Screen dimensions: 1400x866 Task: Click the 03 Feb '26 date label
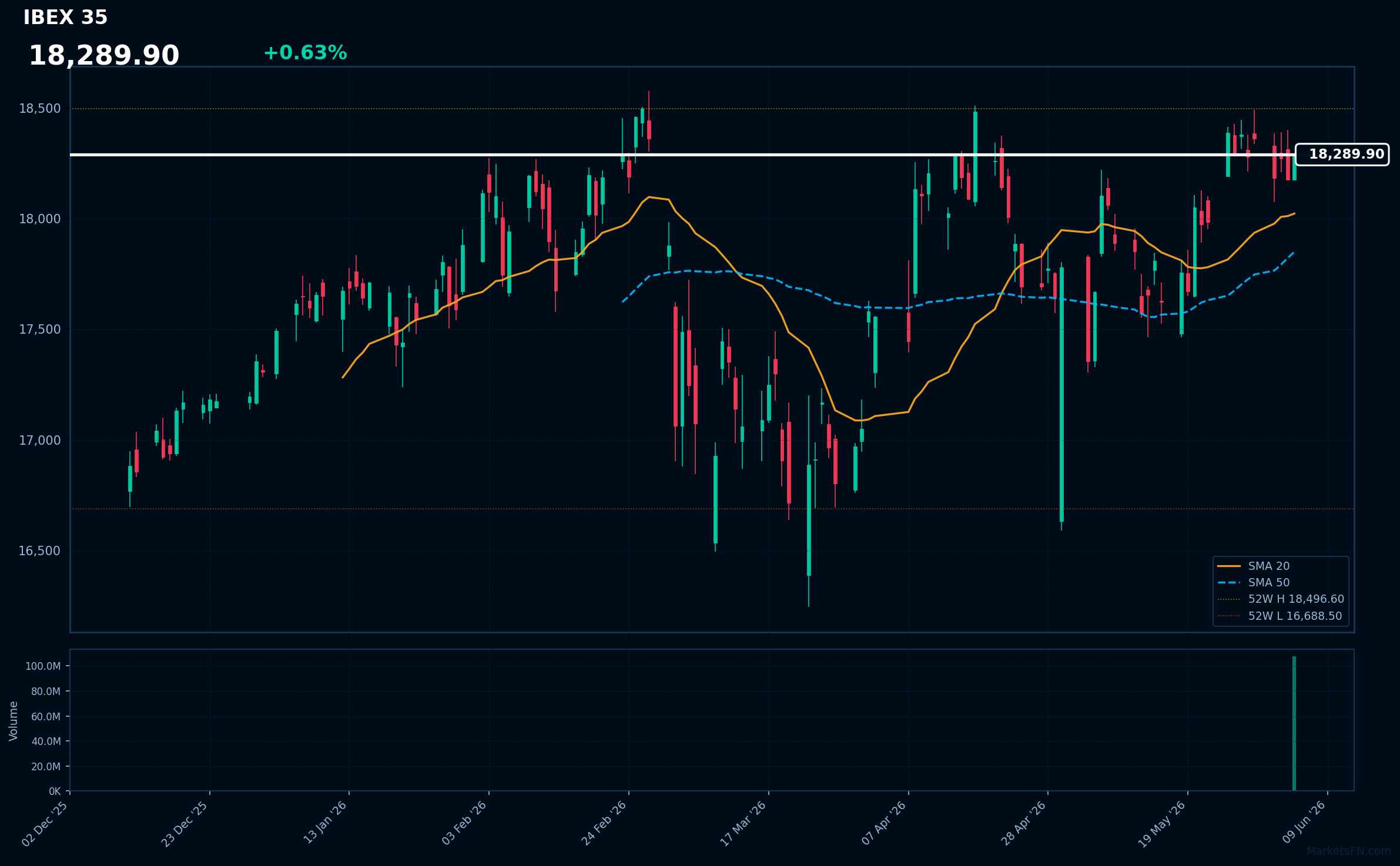pyautogui.click(x=464, y=823)
